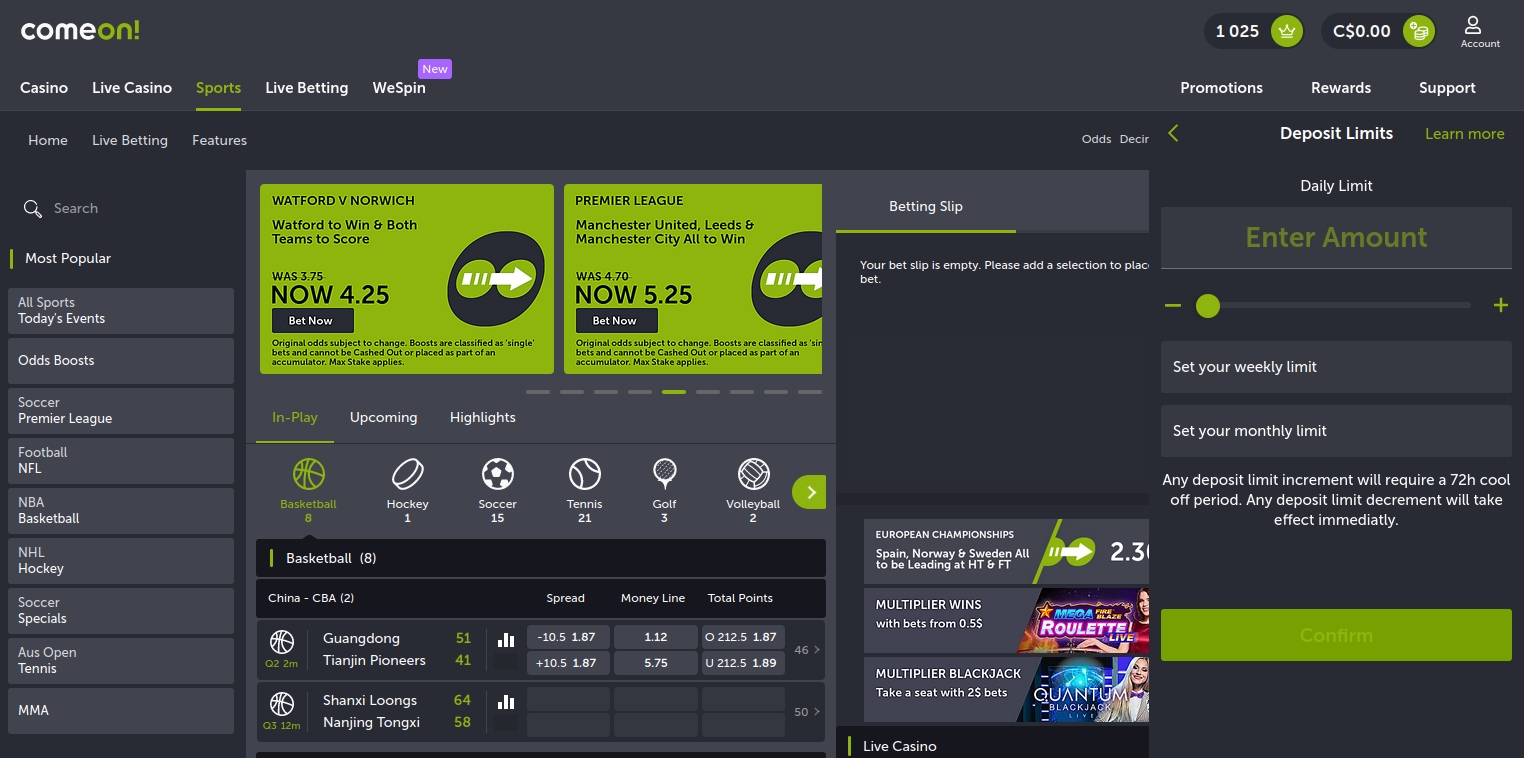Click the sidebar Search field
The height and width of the screenshot is (758, 1524).
coord(120,208)
